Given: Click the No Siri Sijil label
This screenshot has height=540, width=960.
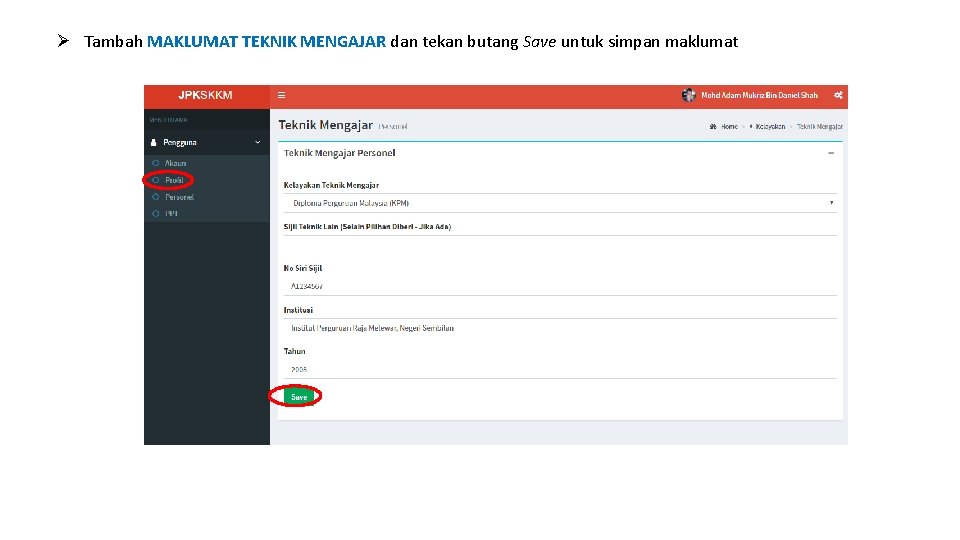Looking at the screenshot, I should point(302,268).
